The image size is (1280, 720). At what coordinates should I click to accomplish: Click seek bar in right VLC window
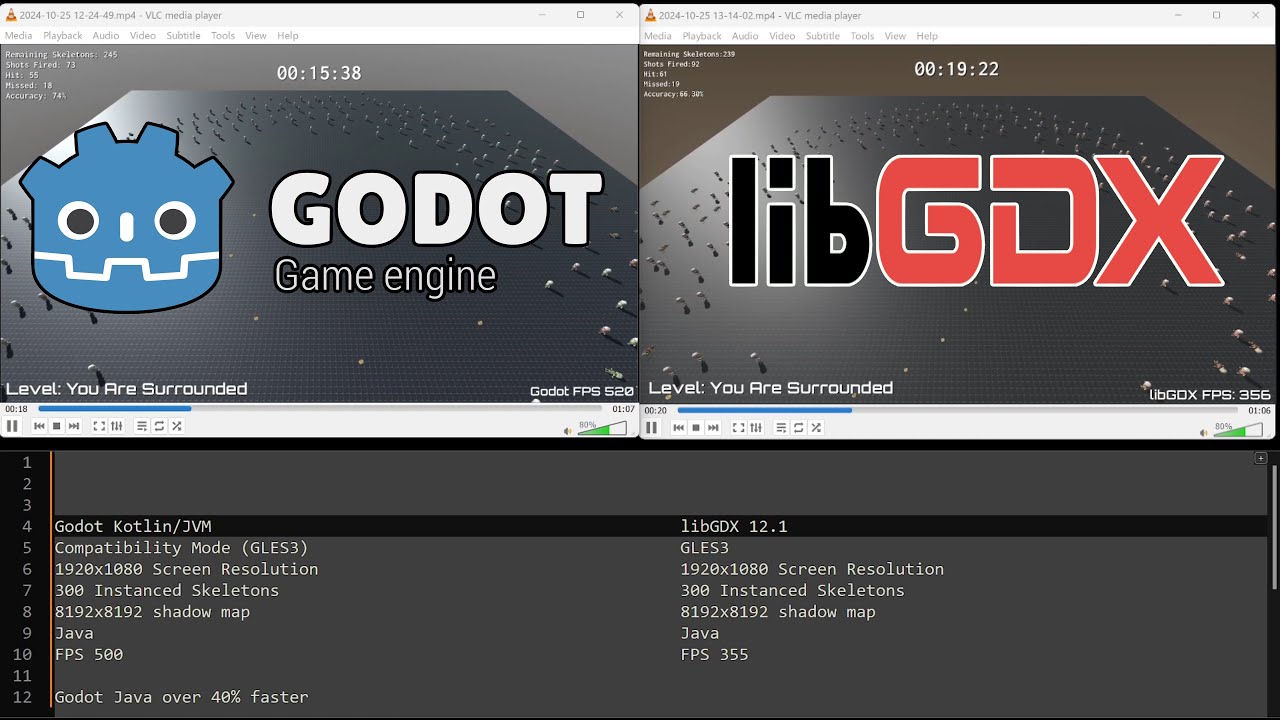click(958, 410)
